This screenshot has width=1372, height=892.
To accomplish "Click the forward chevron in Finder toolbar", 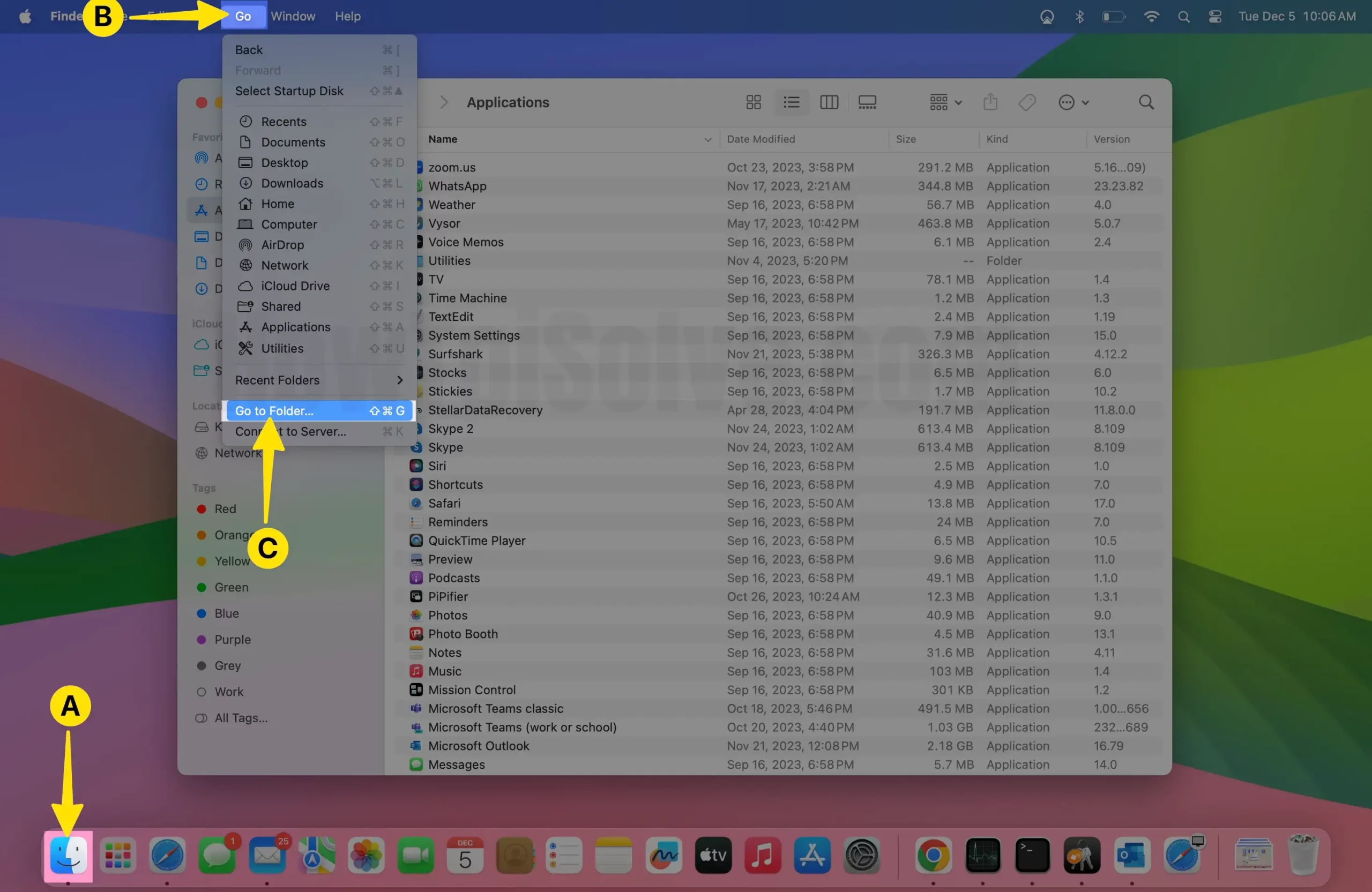I will tap(443, 102).
